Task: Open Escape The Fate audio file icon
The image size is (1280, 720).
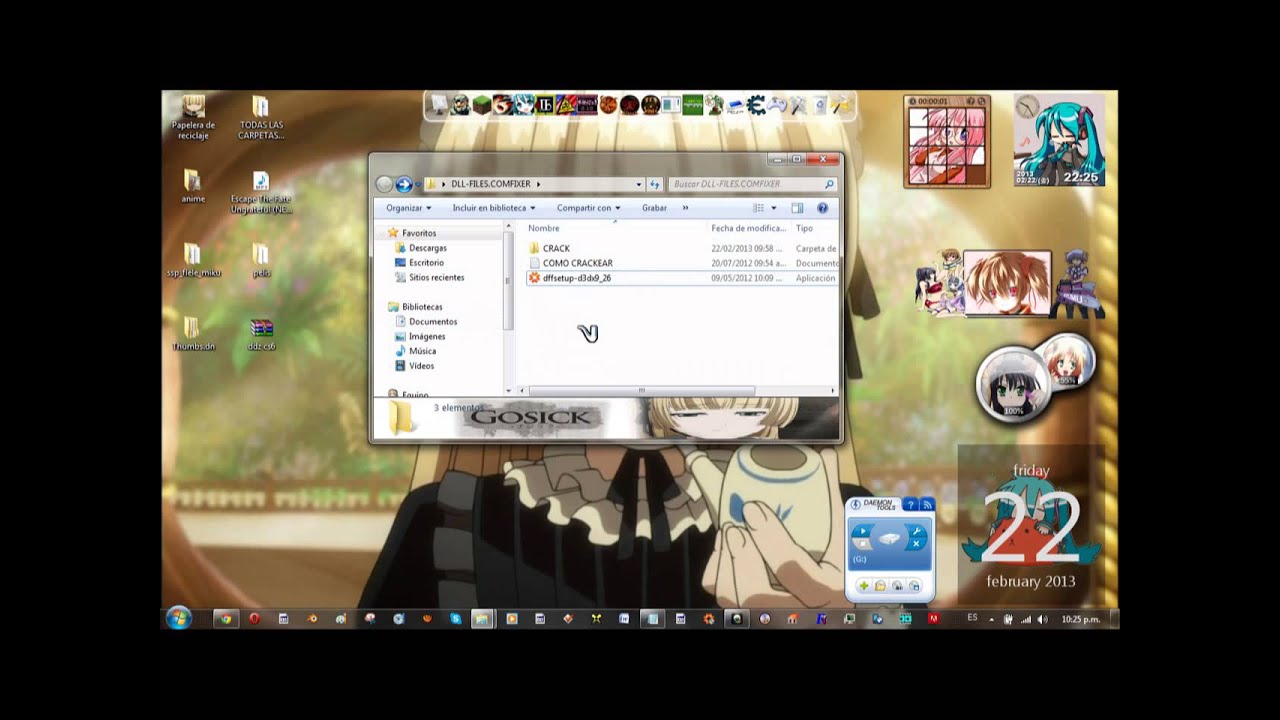Action: (261, 192)
